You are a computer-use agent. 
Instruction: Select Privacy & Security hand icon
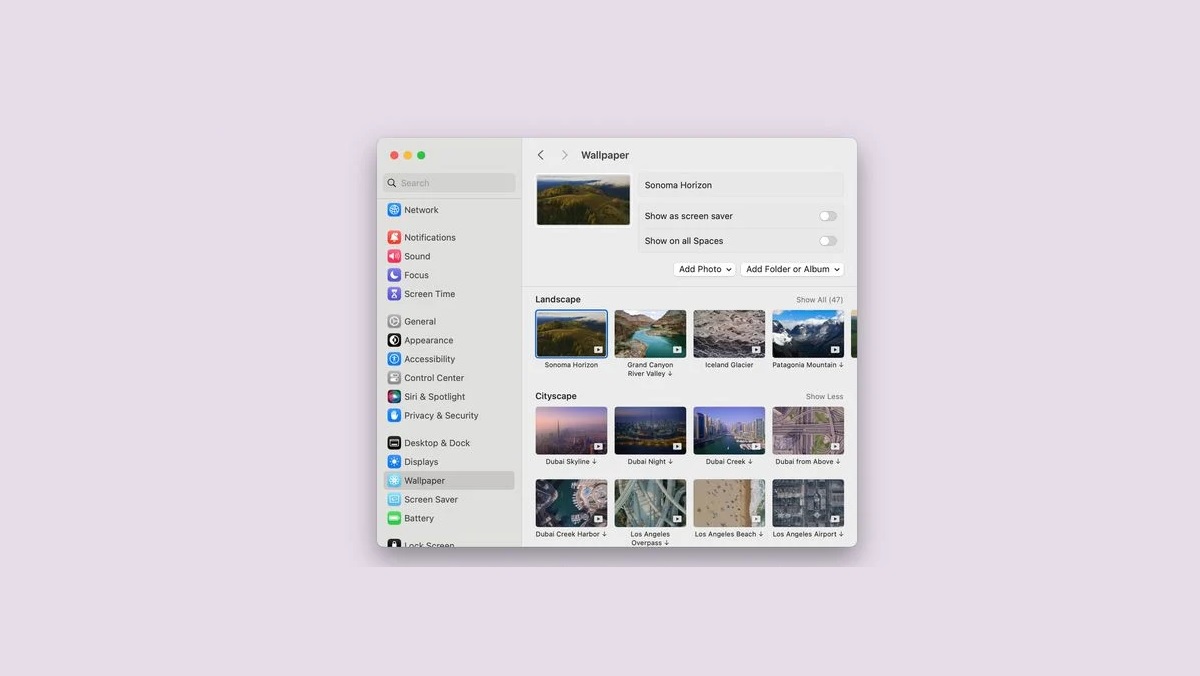pos(394,416)
